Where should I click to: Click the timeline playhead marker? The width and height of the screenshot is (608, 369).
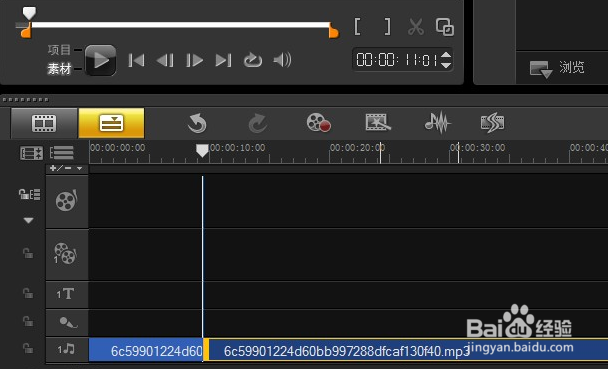[202, 150]
